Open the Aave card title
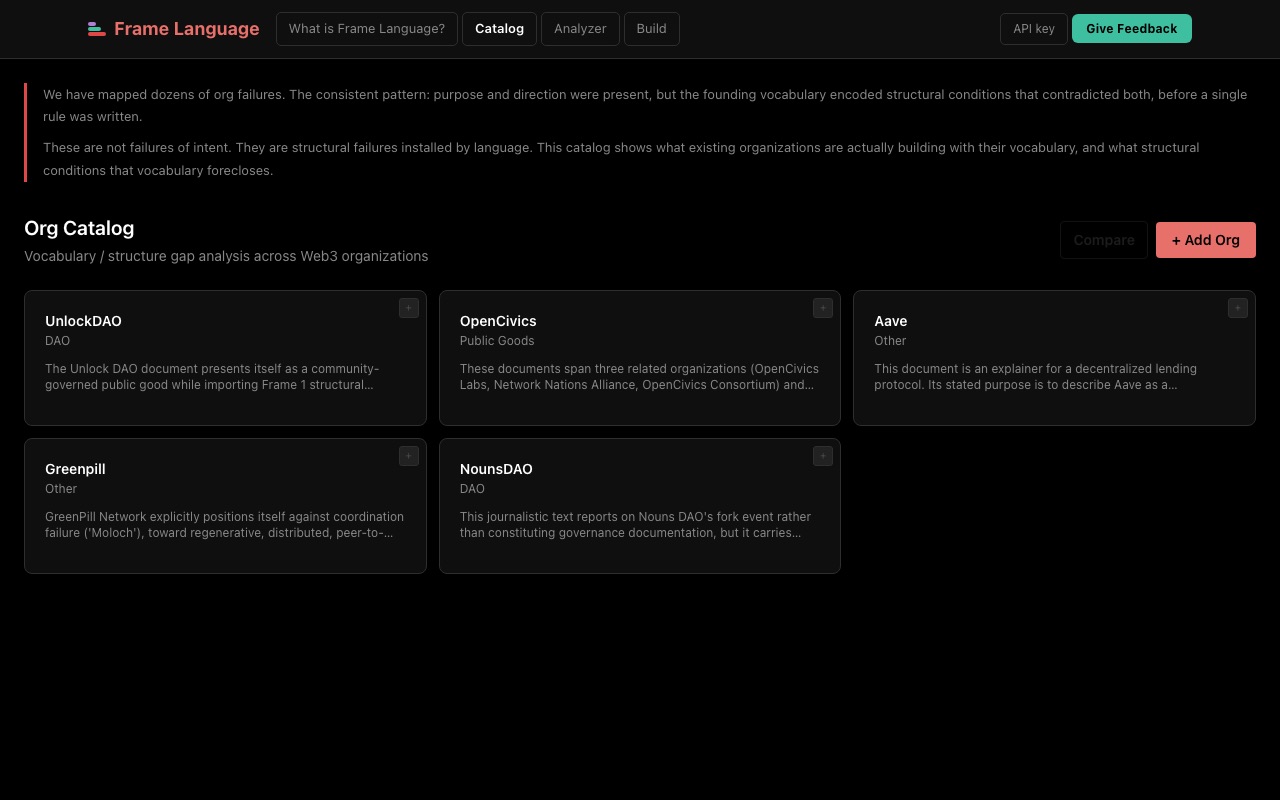1280x800 pixels. coord(891,321)
